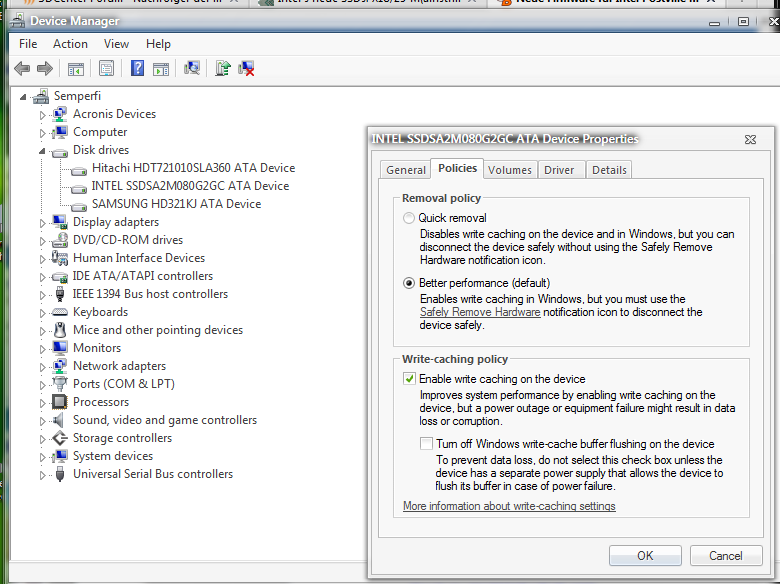Click the Device Manager title bar icon
780x584 pixels.
[17, 20]
